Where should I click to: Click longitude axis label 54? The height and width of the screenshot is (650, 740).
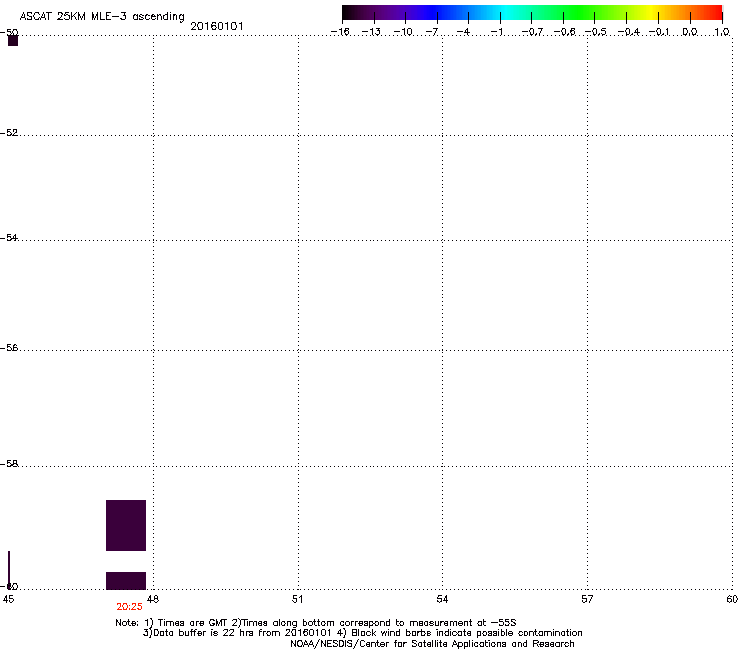click(x=442, y=599)
